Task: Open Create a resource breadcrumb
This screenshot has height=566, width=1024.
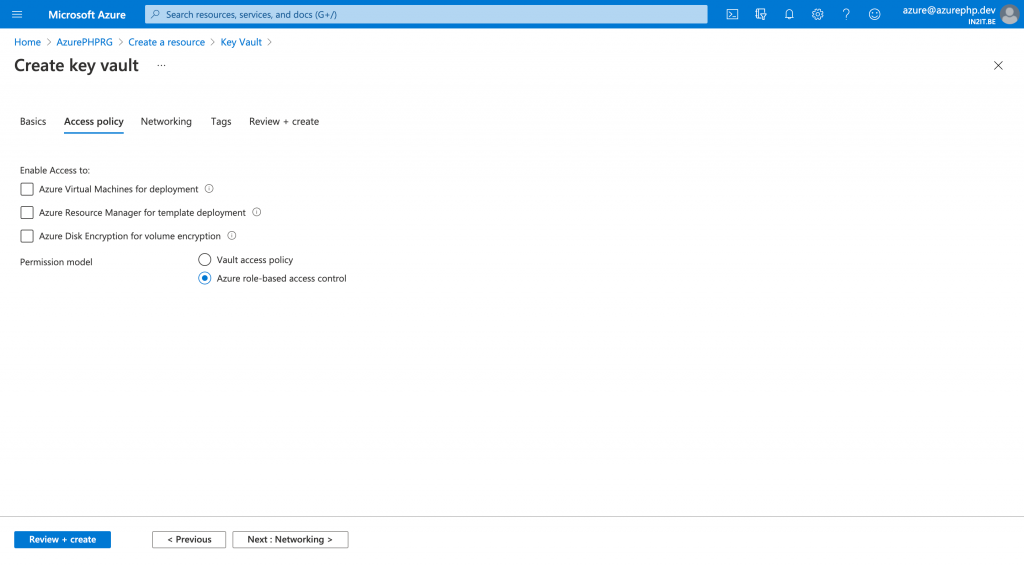Action: pos(167,42)
